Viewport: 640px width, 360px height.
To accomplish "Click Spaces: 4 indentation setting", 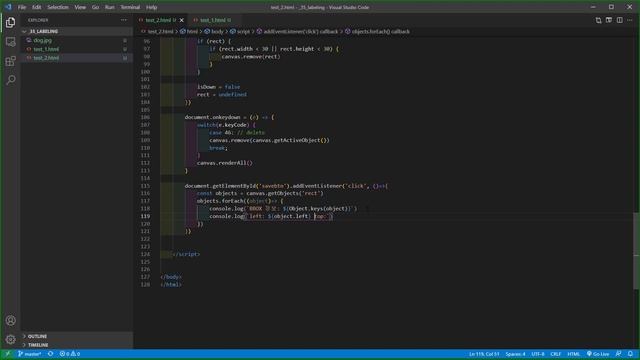I will [x=516, y=354].
